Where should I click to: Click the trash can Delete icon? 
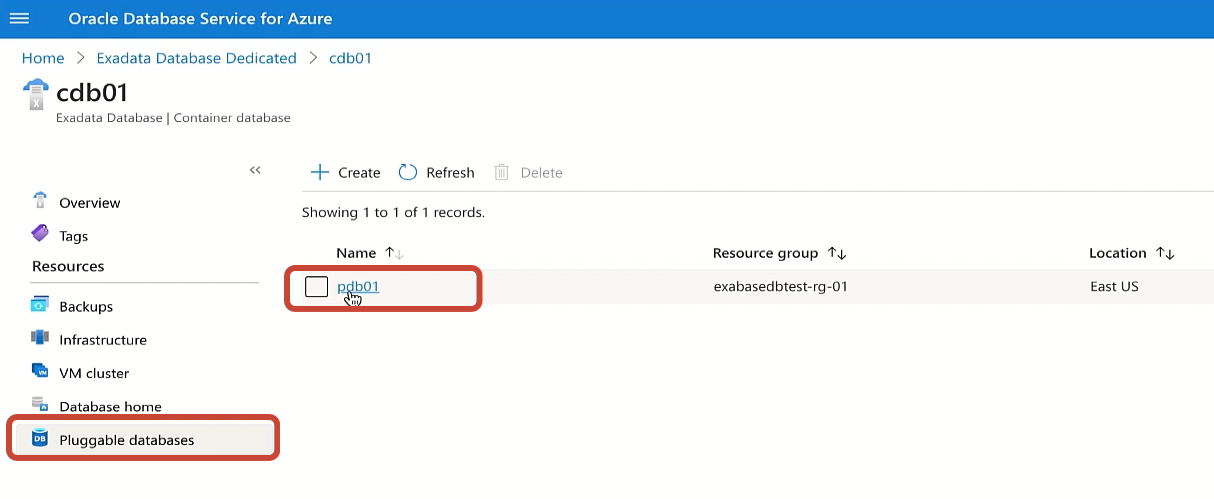(502, 172)
